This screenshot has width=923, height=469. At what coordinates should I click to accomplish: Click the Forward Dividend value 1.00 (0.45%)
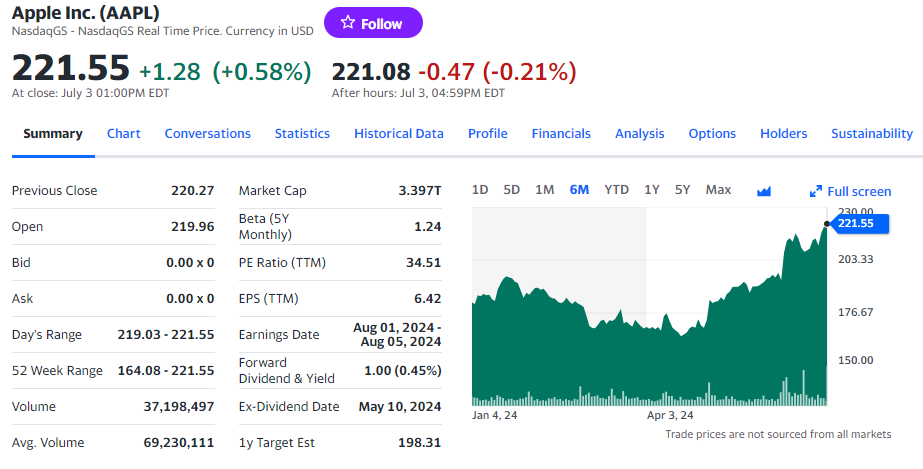coord(403,370)
